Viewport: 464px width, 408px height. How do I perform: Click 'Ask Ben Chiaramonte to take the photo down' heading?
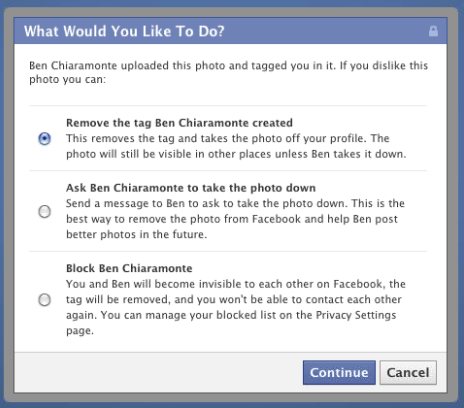191,188
